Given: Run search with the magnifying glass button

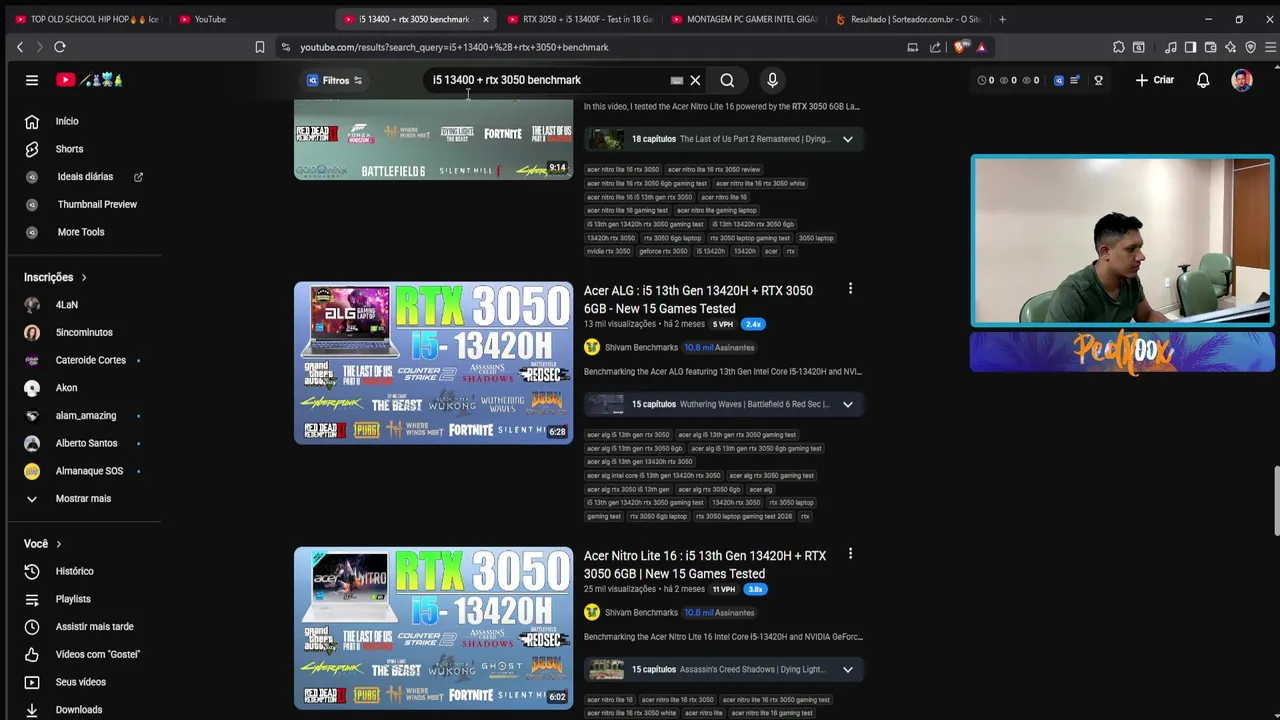Looking at the screenshot, I should click(x=727, y=80).
